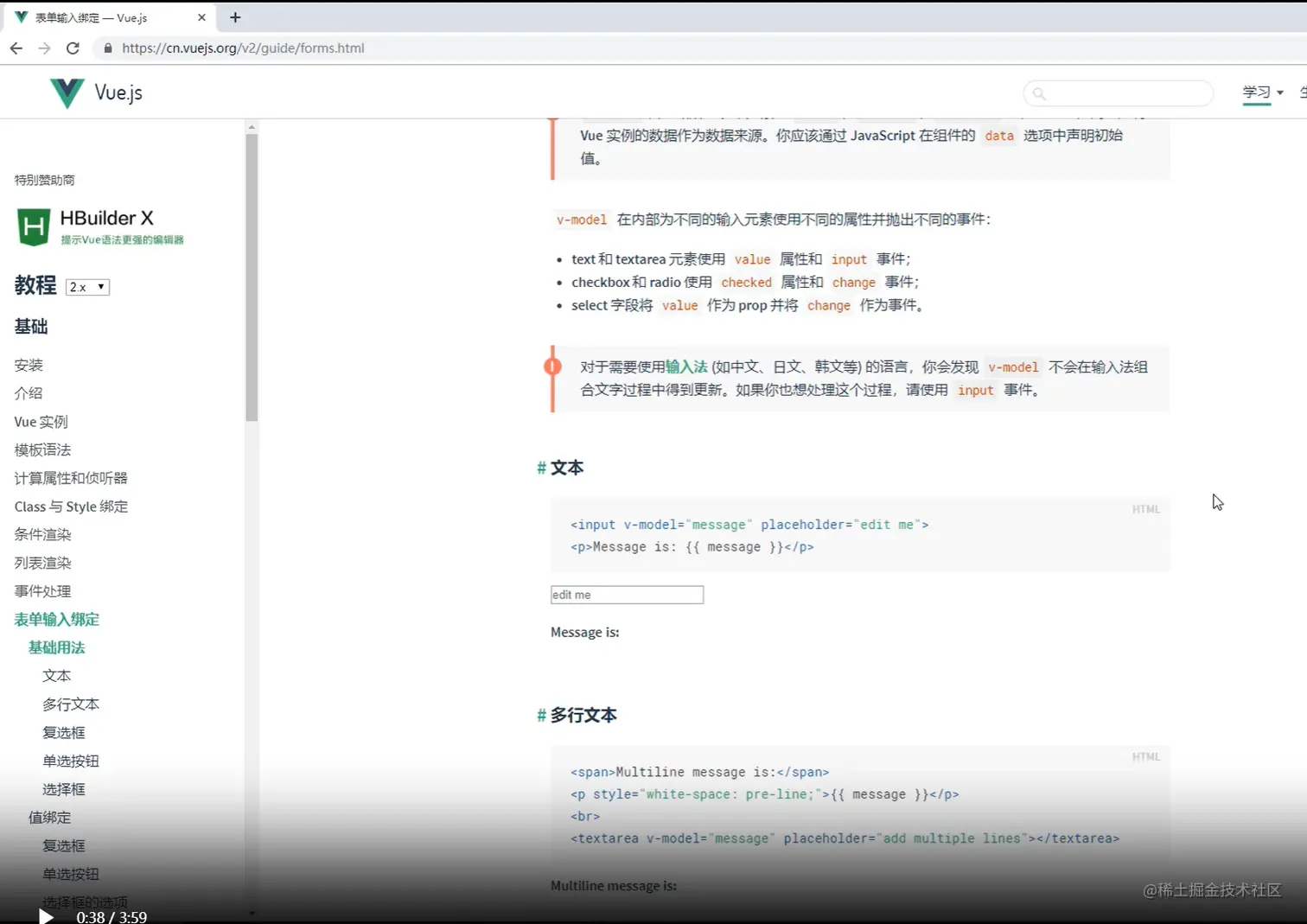1307x924 pixels.
Task: Select the 表单输入绑定 browser tab
Action: coord(111,17)
